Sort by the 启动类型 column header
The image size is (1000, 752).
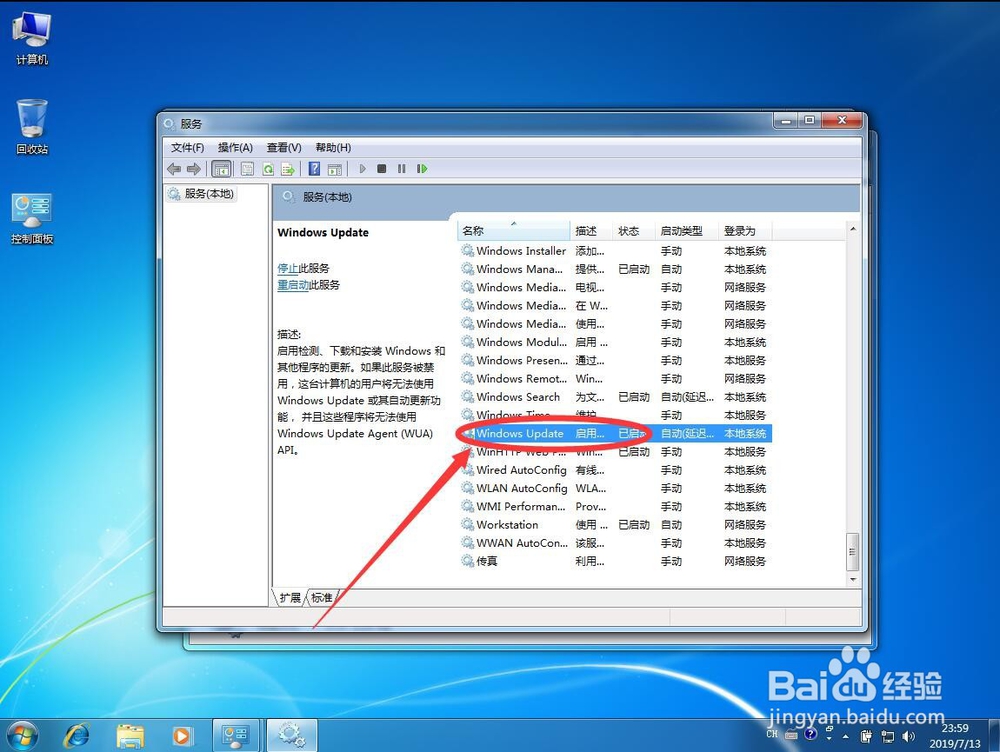coord(687,231)
